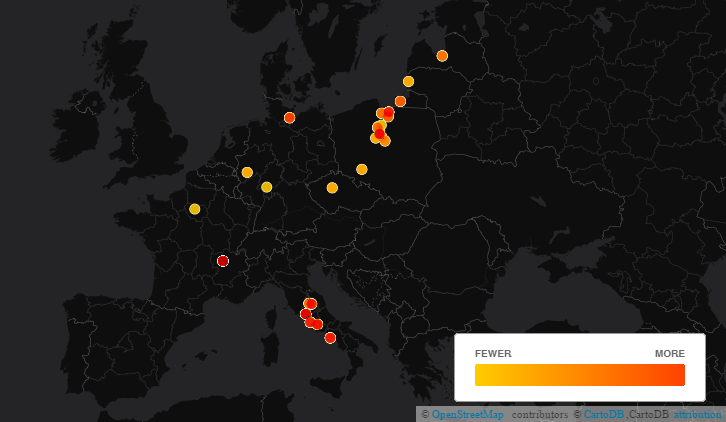The width and height of the screenshot is (726, 422).
Task: Select the northernmost red marker in the Italy cluster
Action: pyautogui.click(x=312, y=304)
